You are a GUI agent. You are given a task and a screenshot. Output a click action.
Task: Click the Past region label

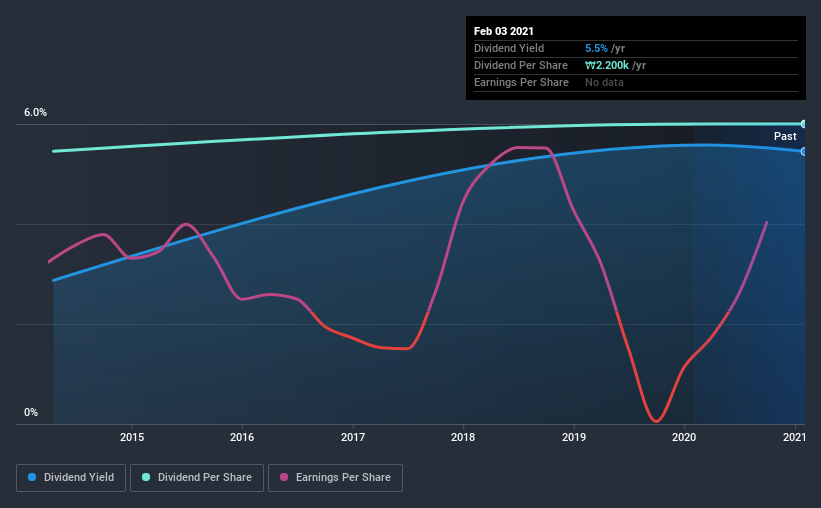click(785, 136)
